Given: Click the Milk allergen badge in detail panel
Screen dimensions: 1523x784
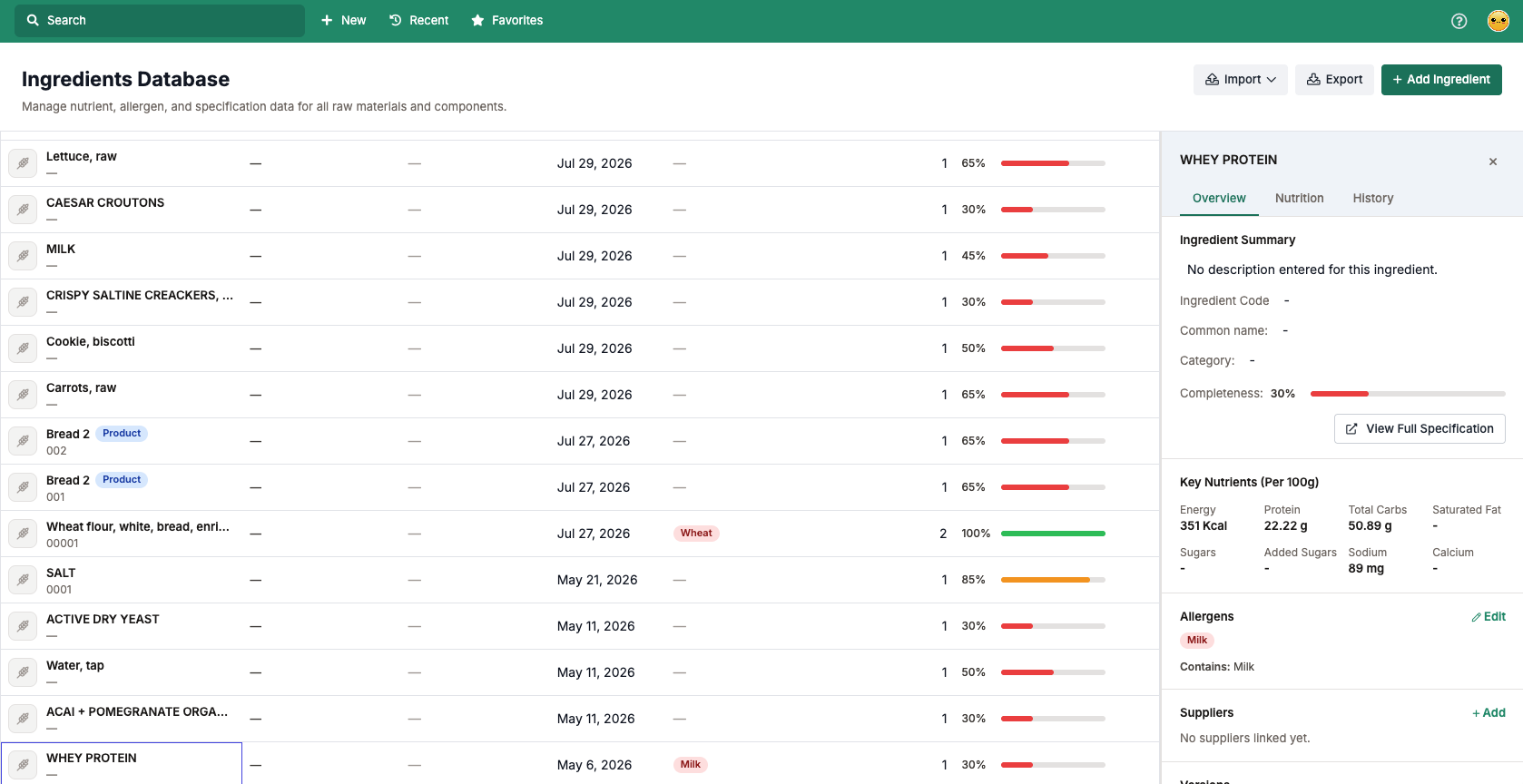Looking at the screenshot, I should pos(1197,641).
